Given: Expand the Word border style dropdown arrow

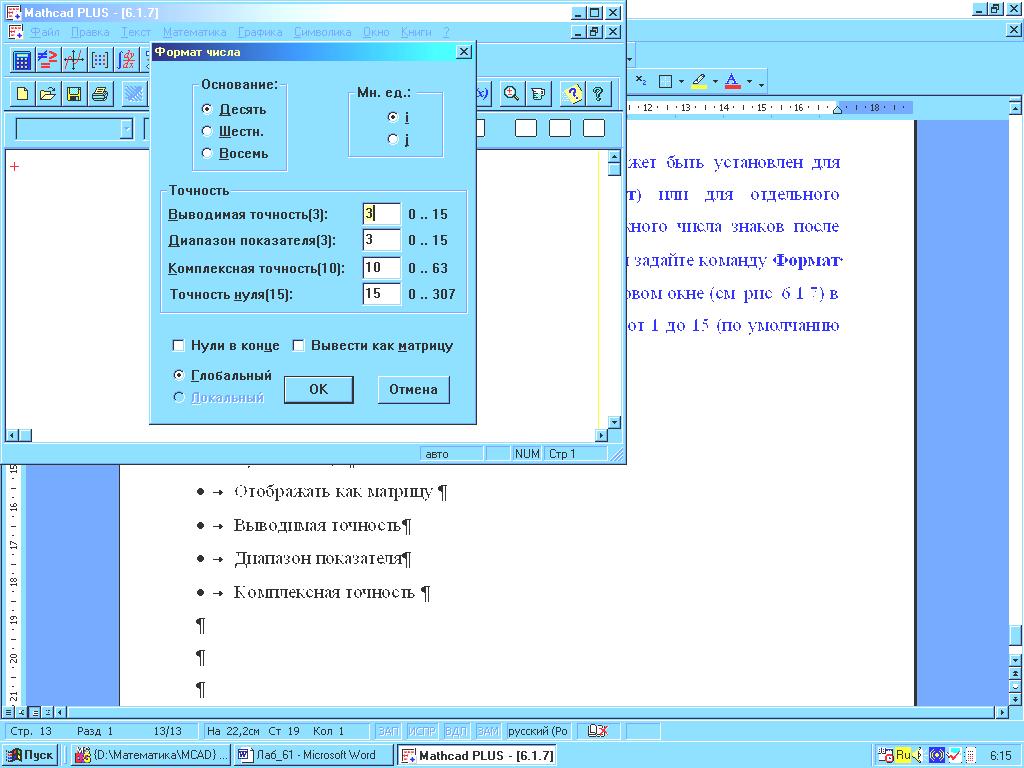Looking at the screenshot, I should point(681,82).
